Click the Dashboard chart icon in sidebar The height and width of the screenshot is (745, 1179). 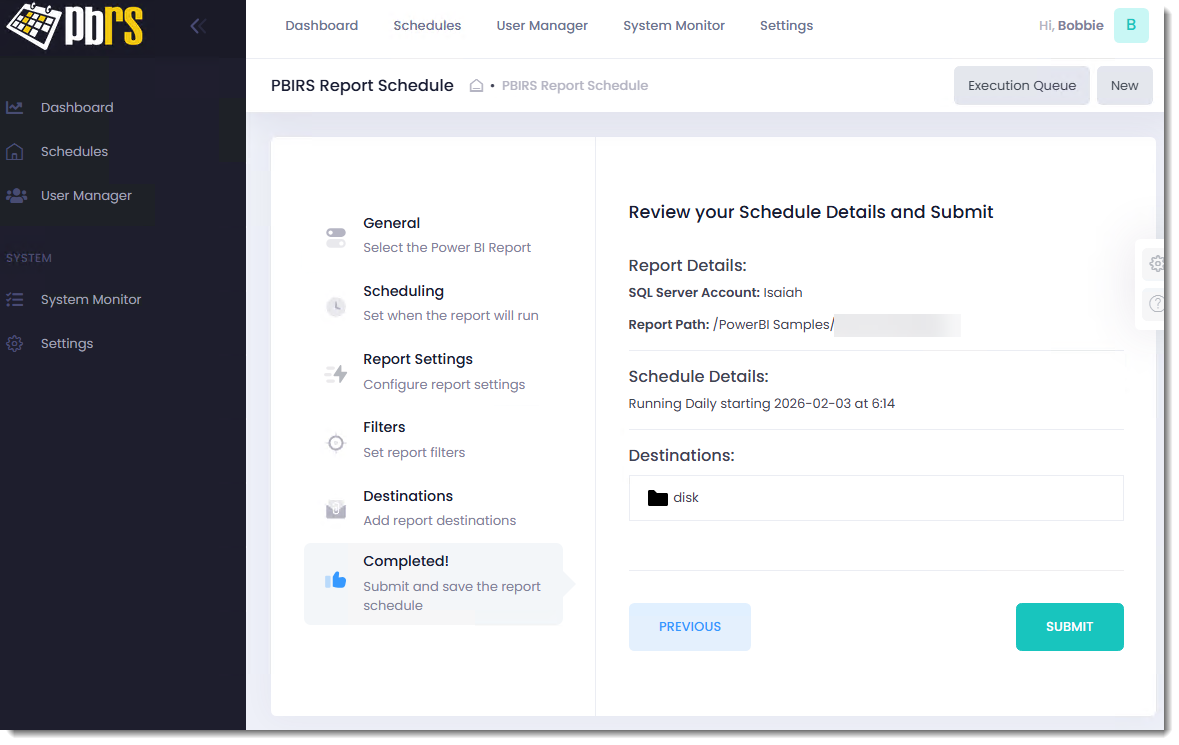tap(15, 108)
